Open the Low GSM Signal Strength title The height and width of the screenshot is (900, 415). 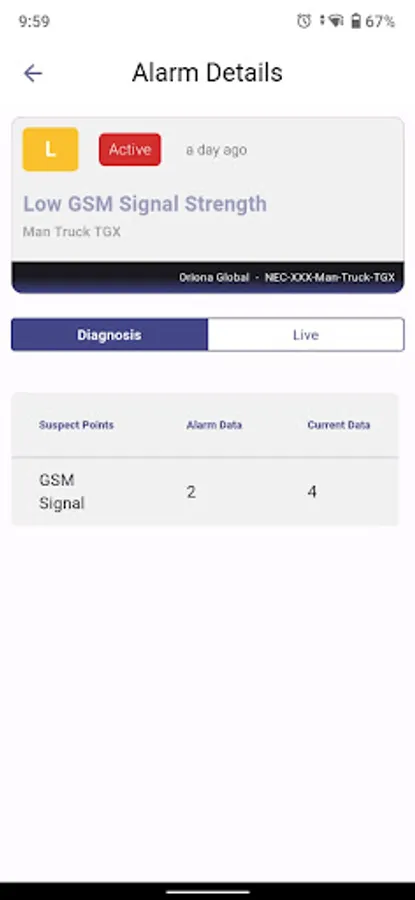(145, 204)
